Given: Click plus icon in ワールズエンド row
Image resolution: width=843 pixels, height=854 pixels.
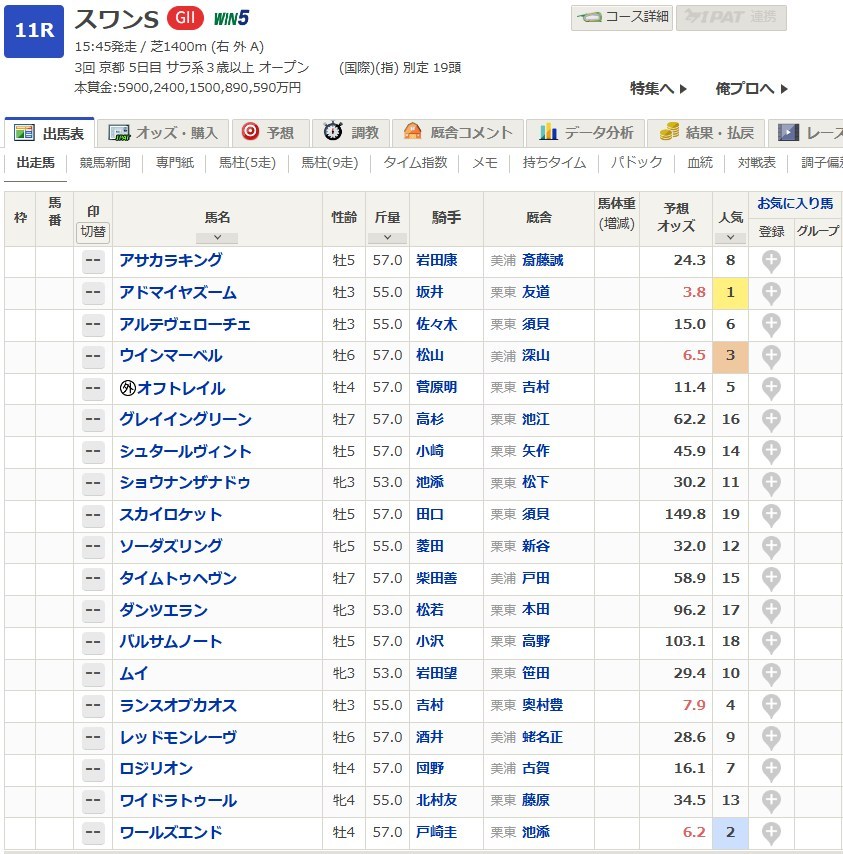Looking at the screenshot, I should 770,833.
